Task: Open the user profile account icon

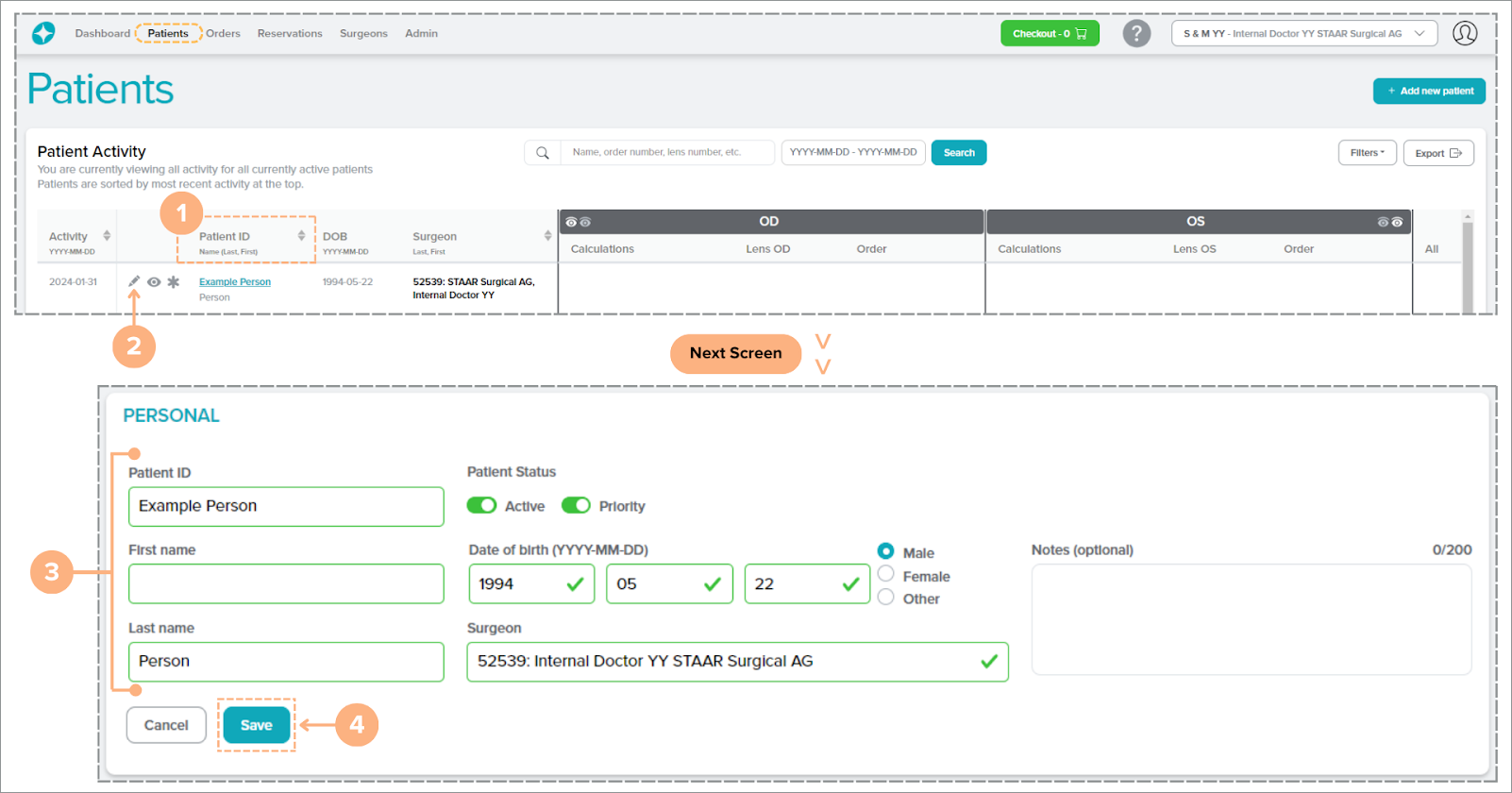Action: pyautogui.click(x=1464, y=33)
